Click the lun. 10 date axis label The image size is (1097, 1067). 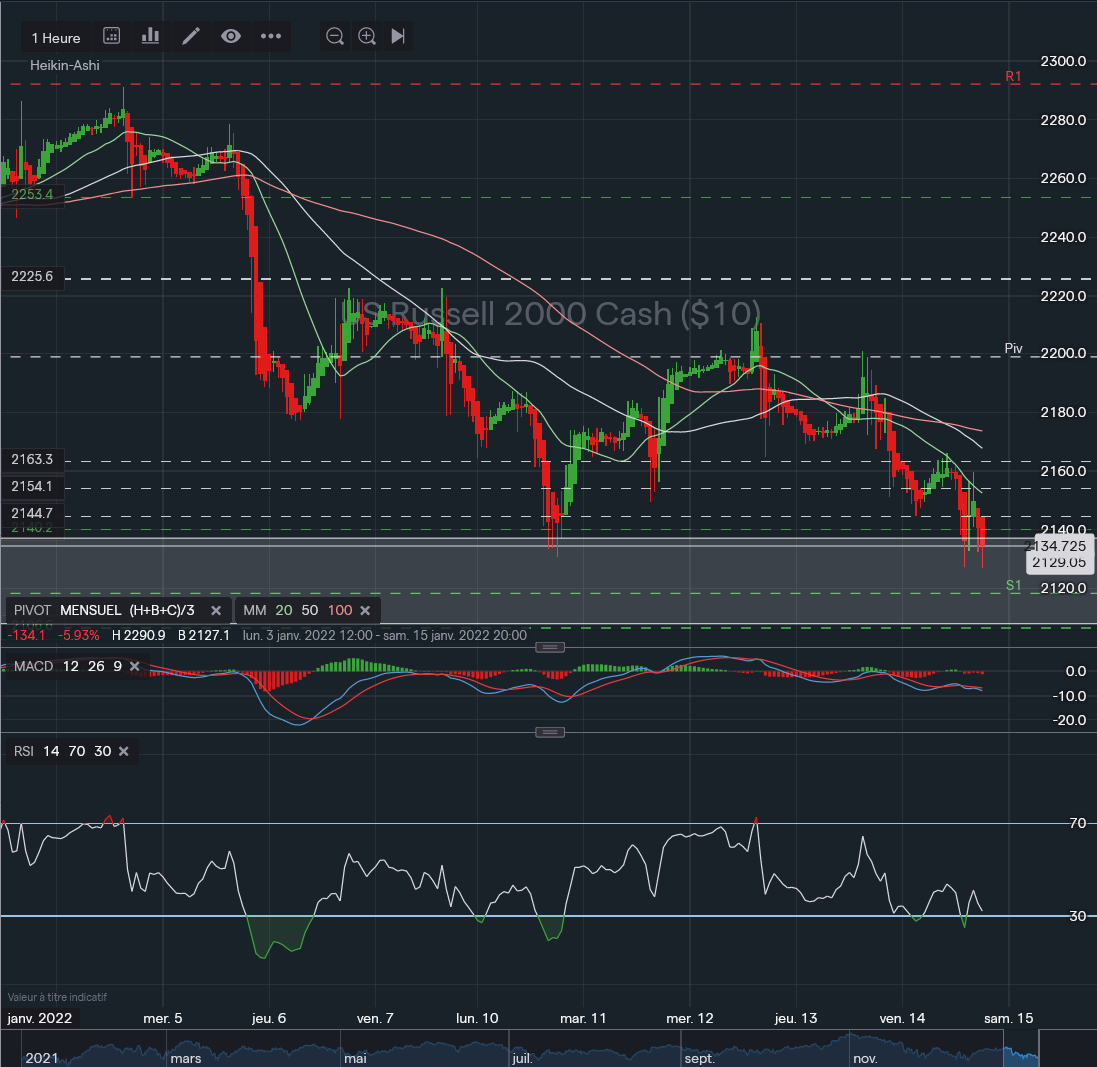point(477,1018)
